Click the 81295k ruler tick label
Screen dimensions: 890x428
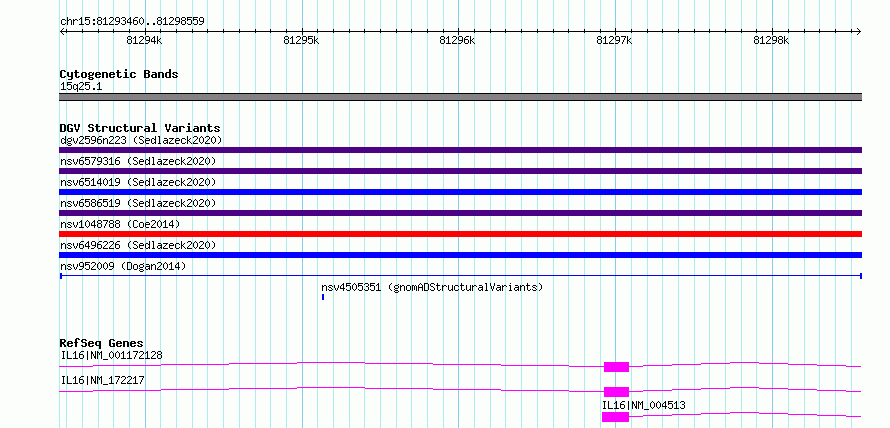pyautogui.click(x=303, y=40)
